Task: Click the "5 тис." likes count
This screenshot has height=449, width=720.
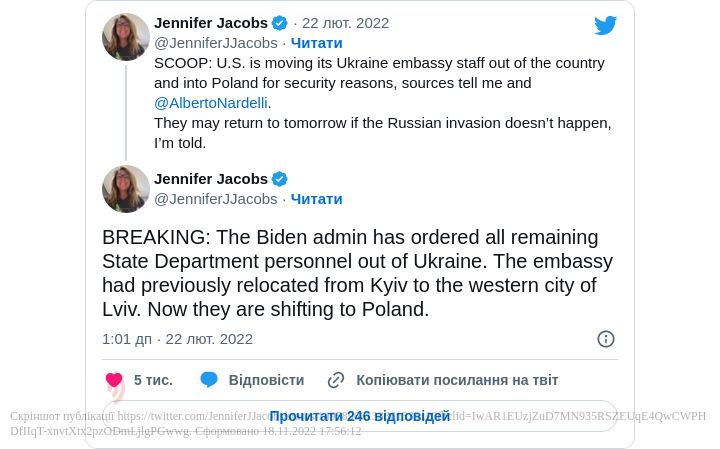Action: (153, 380)
